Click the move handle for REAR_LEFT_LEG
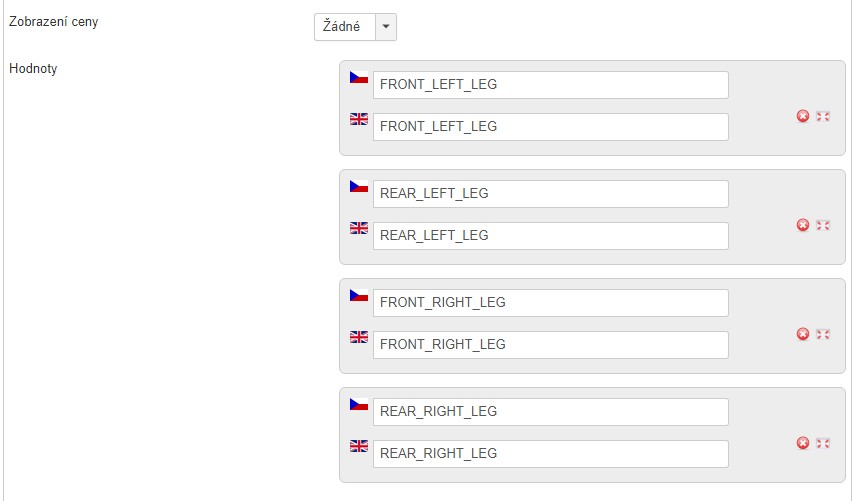864x501 pixels. 823,225
